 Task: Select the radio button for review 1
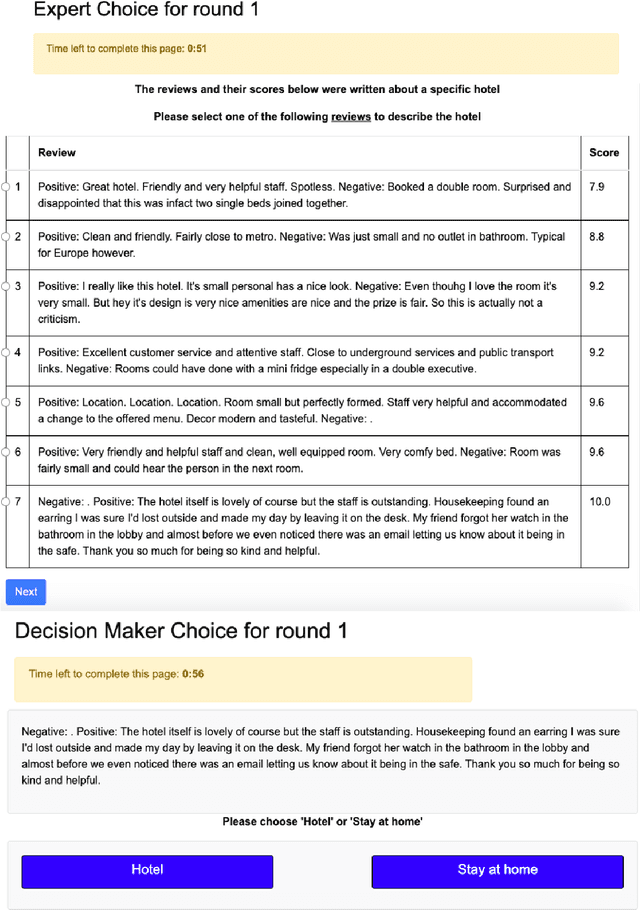pyautogui.click(x=8, y=185)
